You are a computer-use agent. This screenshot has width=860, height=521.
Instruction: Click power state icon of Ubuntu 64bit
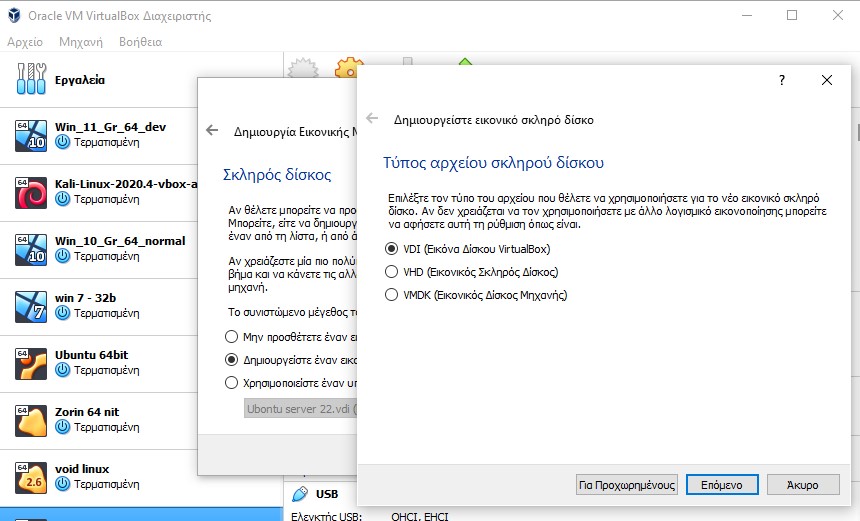63,371
